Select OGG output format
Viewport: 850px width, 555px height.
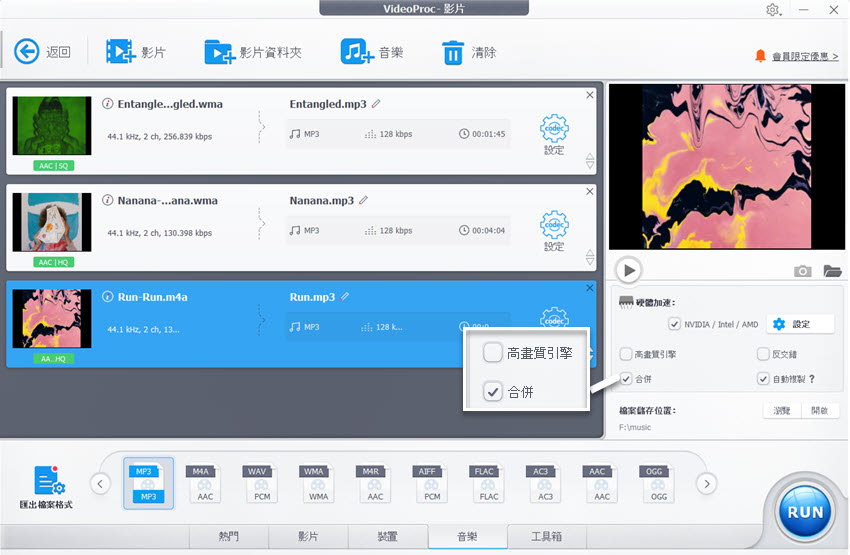pyautogui.click(x=658, y=483)
